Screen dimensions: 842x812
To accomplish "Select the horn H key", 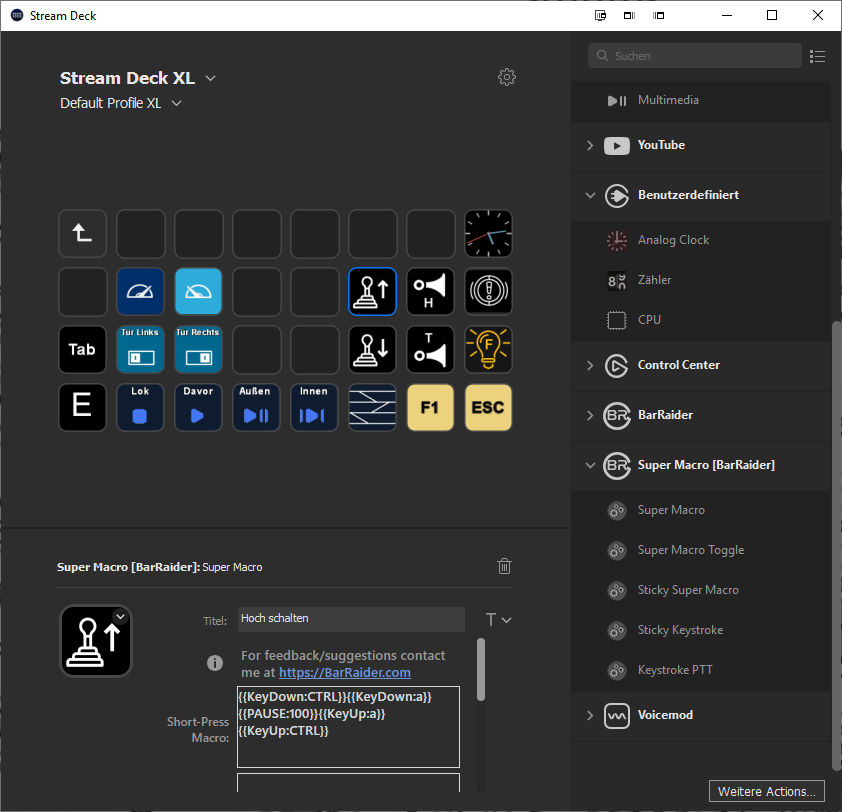I will (x=430, y=292).
